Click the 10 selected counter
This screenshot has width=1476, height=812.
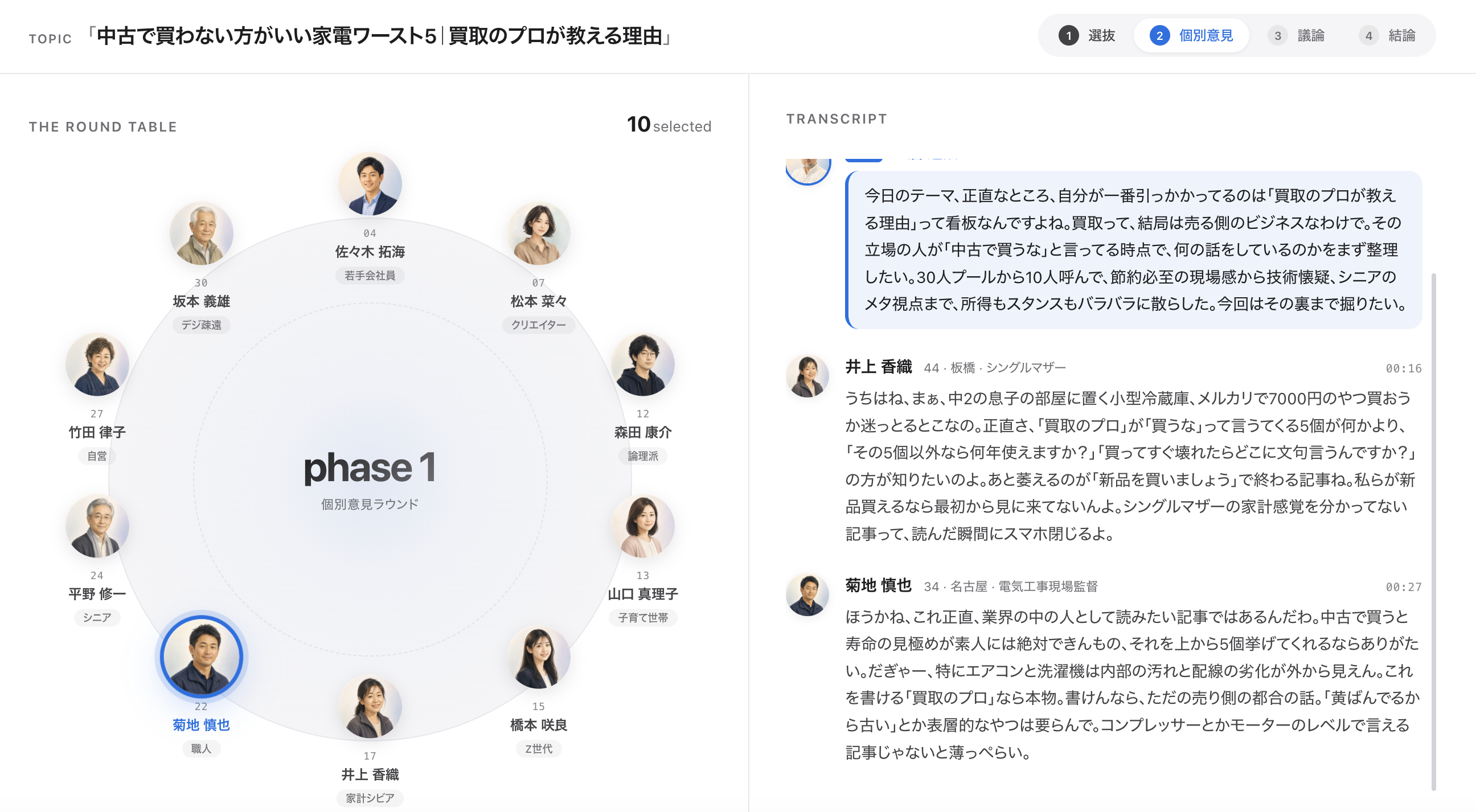point(669,125)
